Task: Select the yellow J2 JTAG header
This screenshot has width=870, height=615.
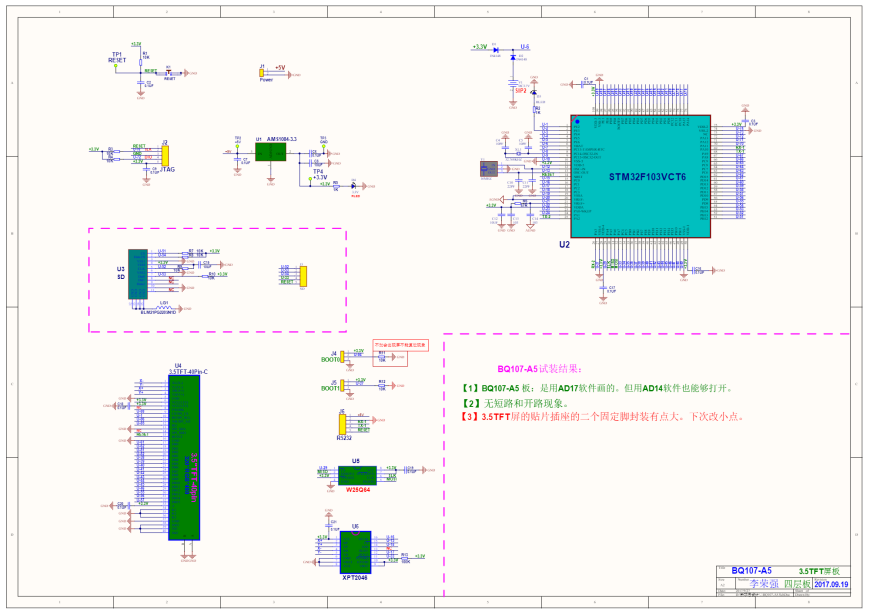Action: [165, 156]
